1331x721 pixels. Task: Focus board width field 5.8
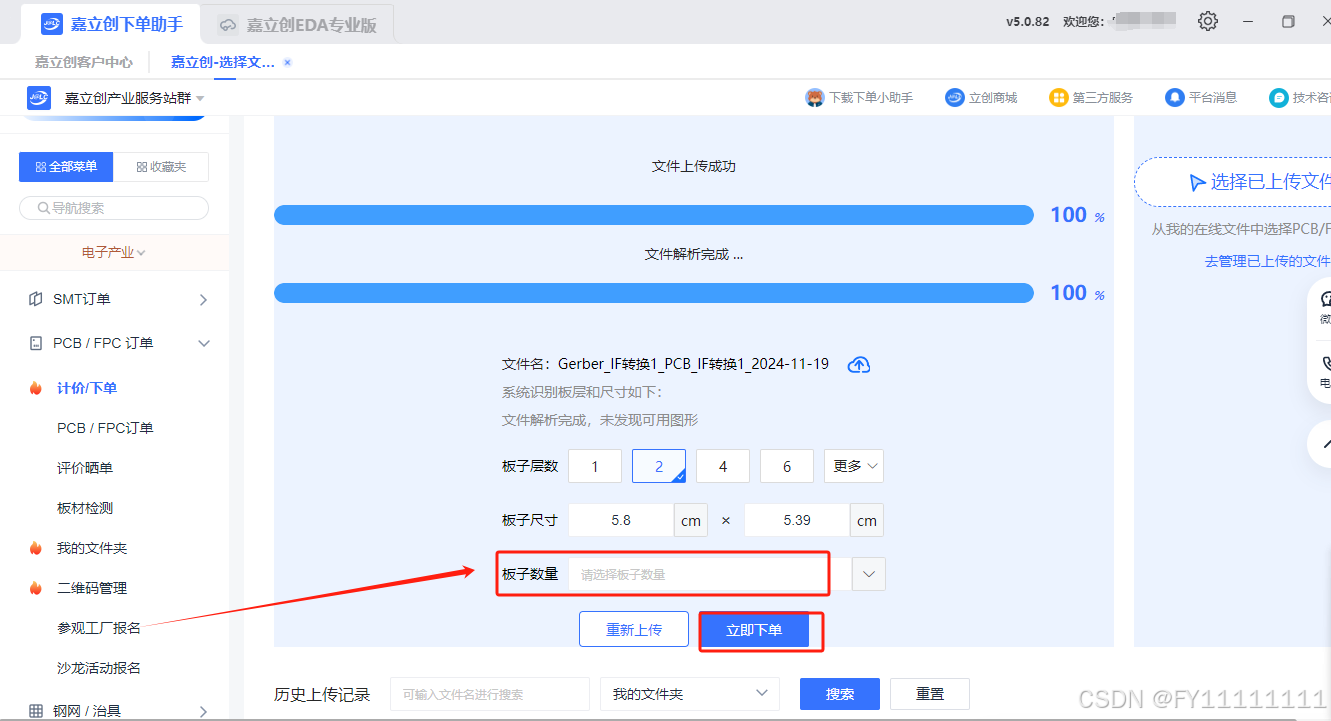point(621,520)
